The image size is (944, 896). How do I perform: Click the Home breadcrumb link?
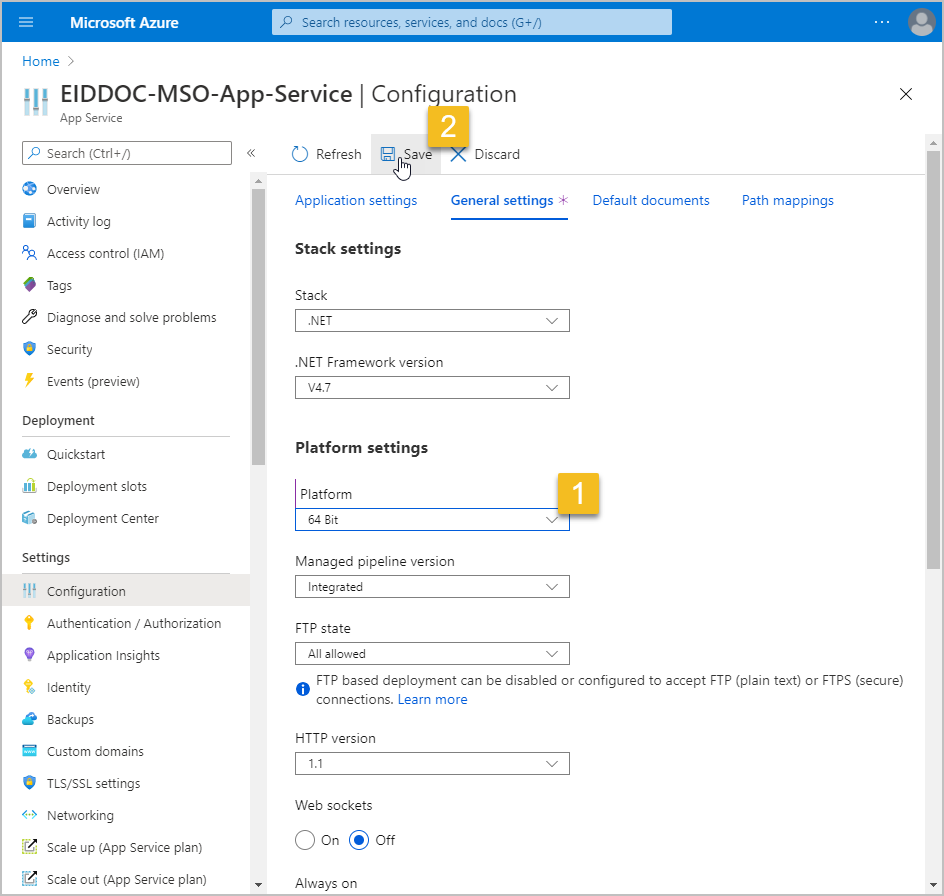coord(41,61)
